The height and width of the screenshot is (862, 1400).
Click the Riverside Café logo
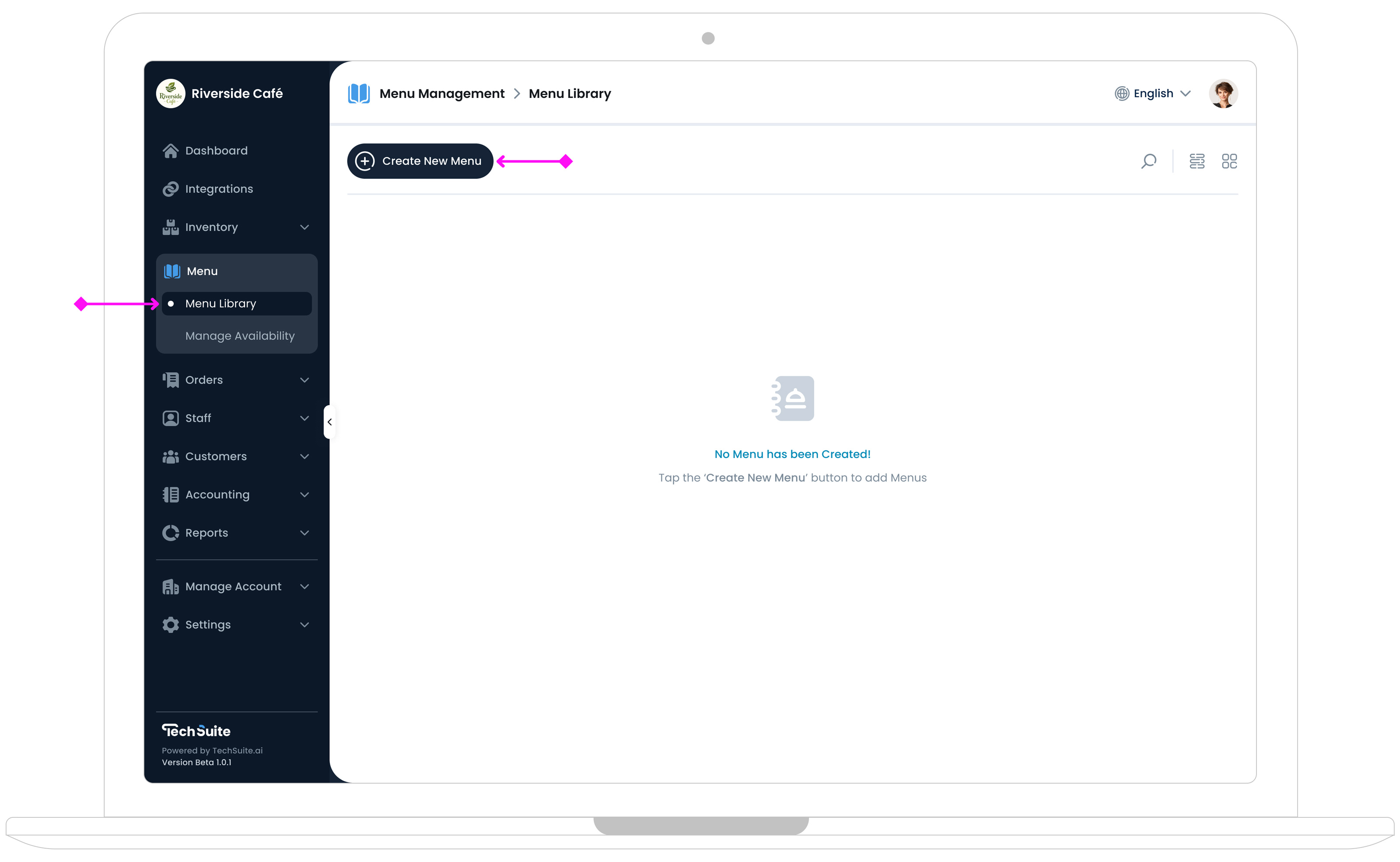point(171,94)
